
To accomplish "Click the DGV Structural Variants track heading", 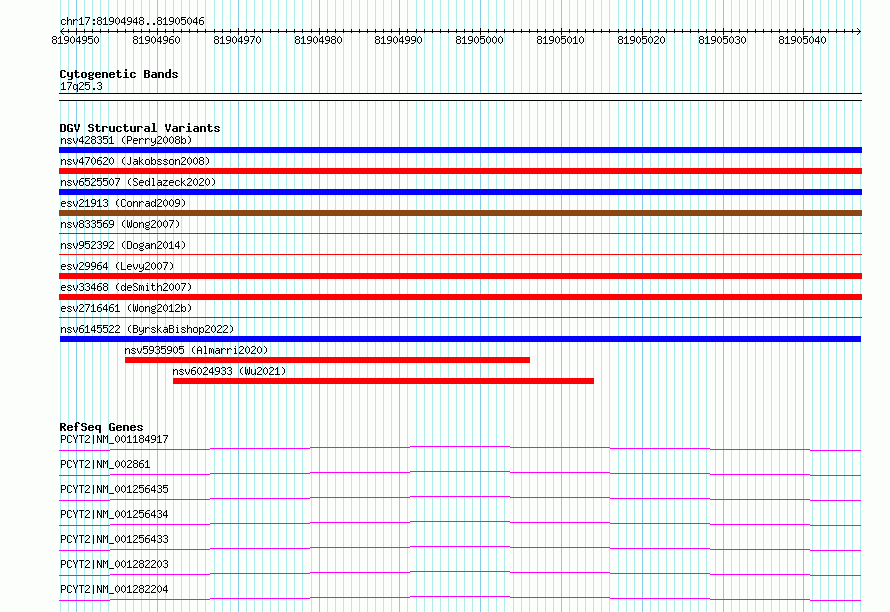I will (x=140, y=128).
